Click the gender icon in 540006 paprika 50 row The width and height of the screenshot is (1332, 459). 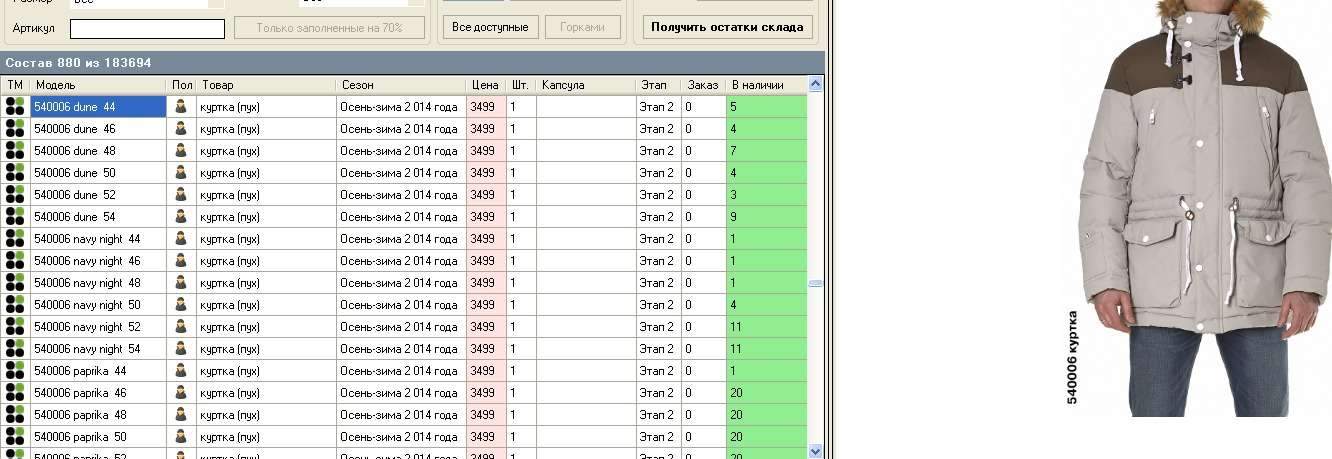tap(181, 436)
